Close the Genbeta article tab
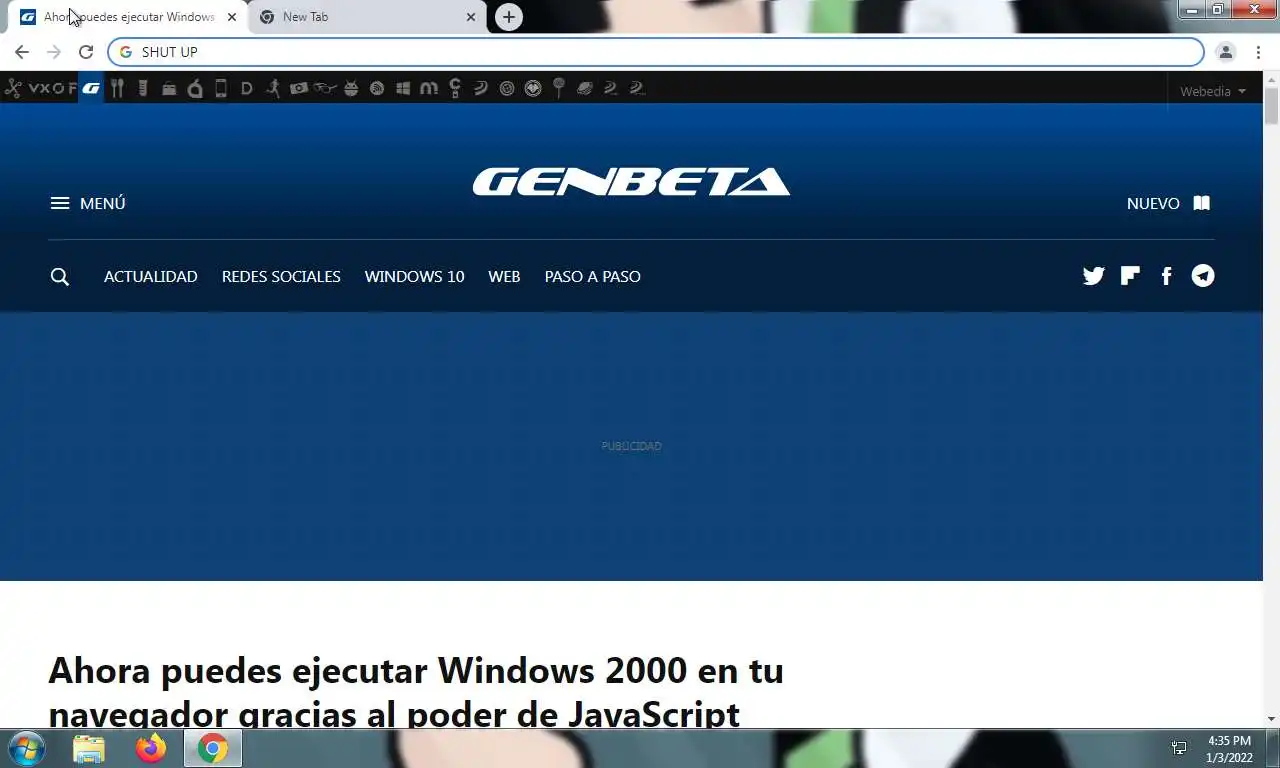The height and width of the screenshot is (768, 1280). pos(232,17)
